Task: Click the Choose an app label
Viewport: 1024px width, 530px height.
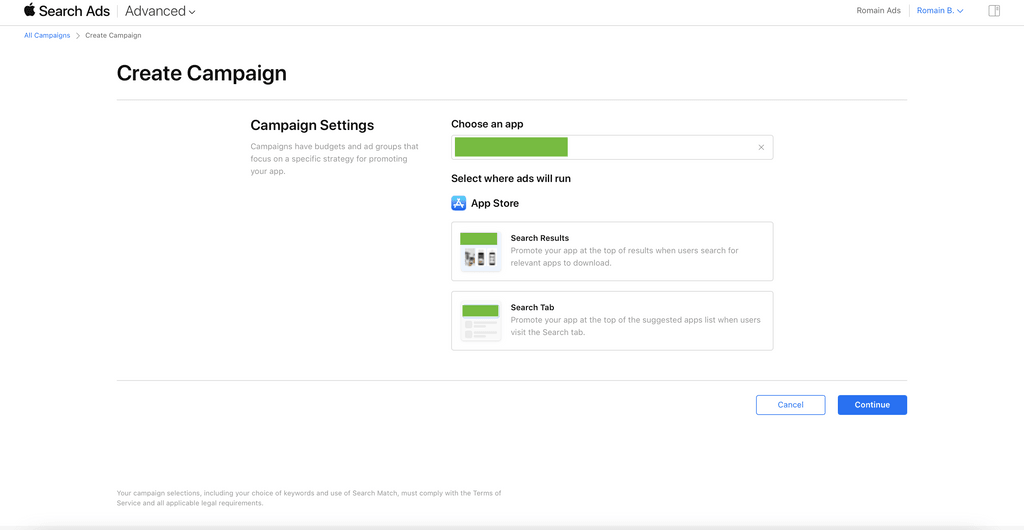Action: click(x=487, y=124)
